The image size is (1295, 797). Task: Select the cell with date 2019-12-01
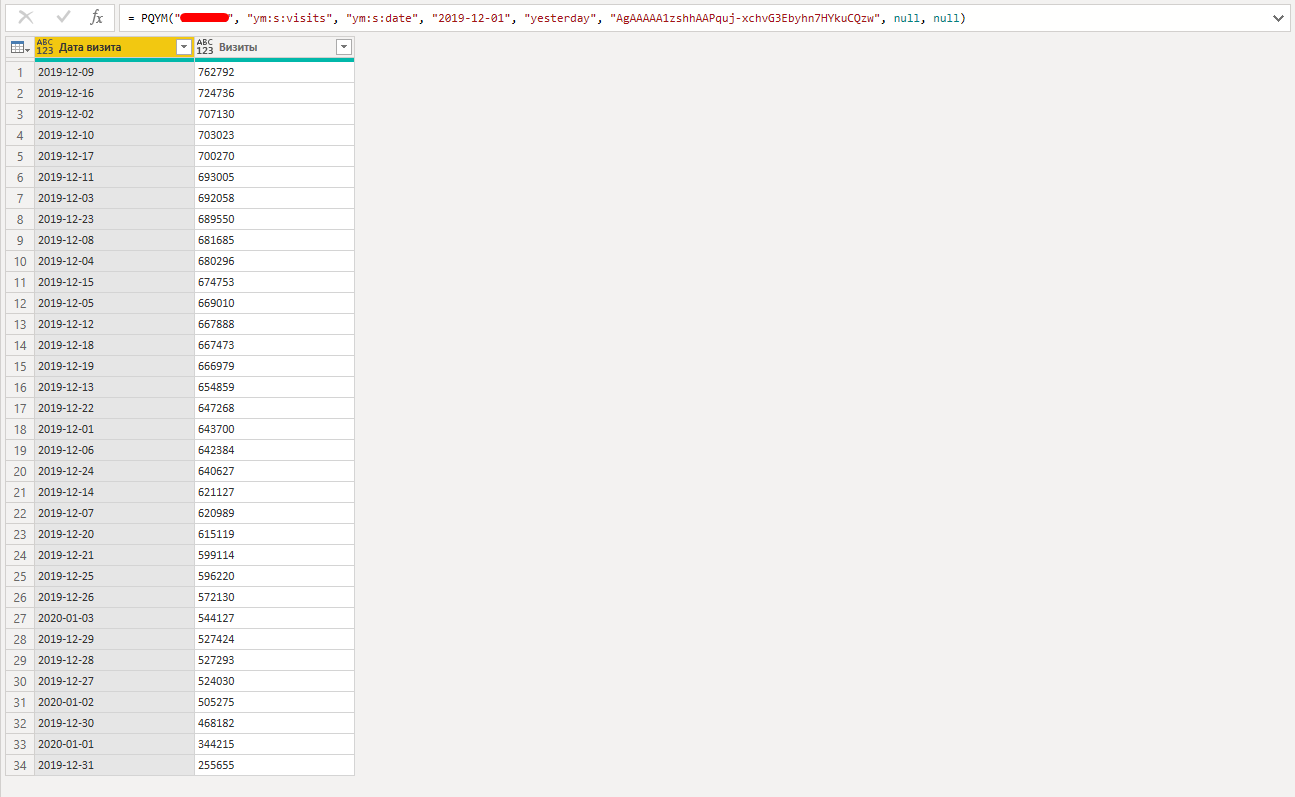[x=114, y=429]
